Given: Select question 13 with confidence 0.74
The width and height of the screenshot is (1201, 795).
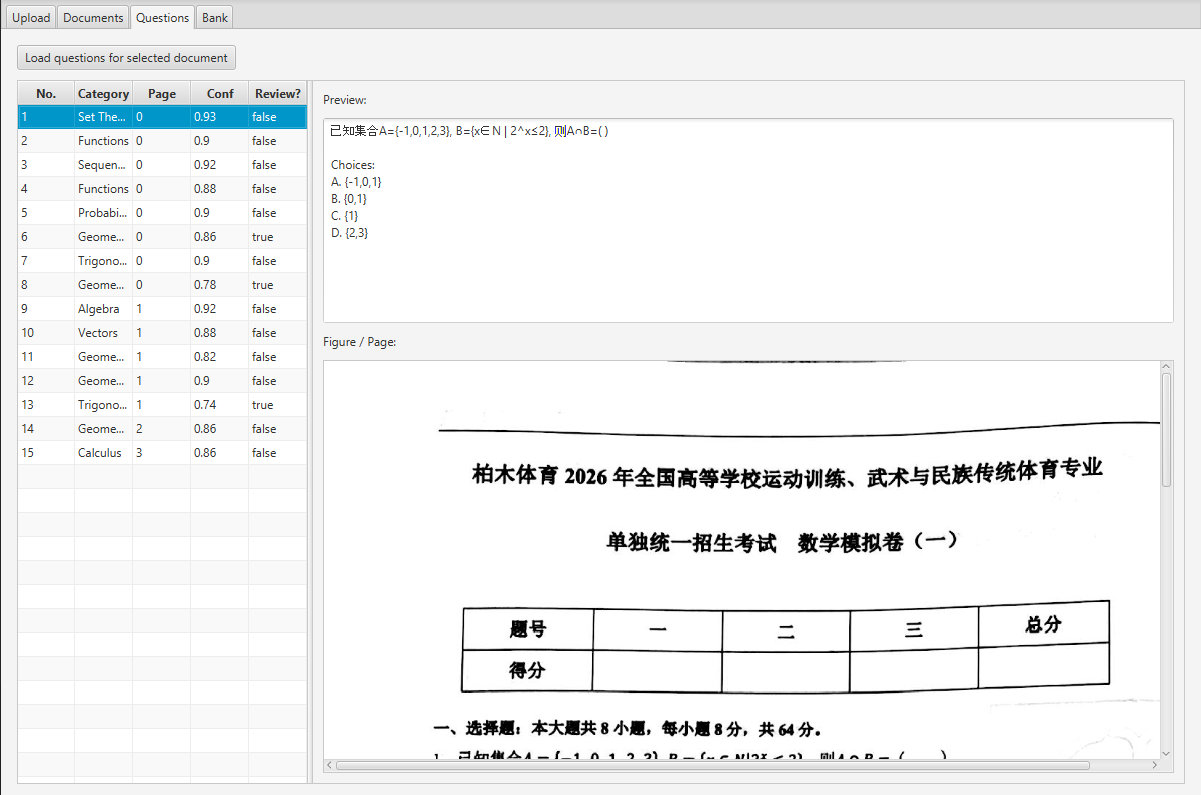Looking at the screenshot, I should [x=162, y=405].
